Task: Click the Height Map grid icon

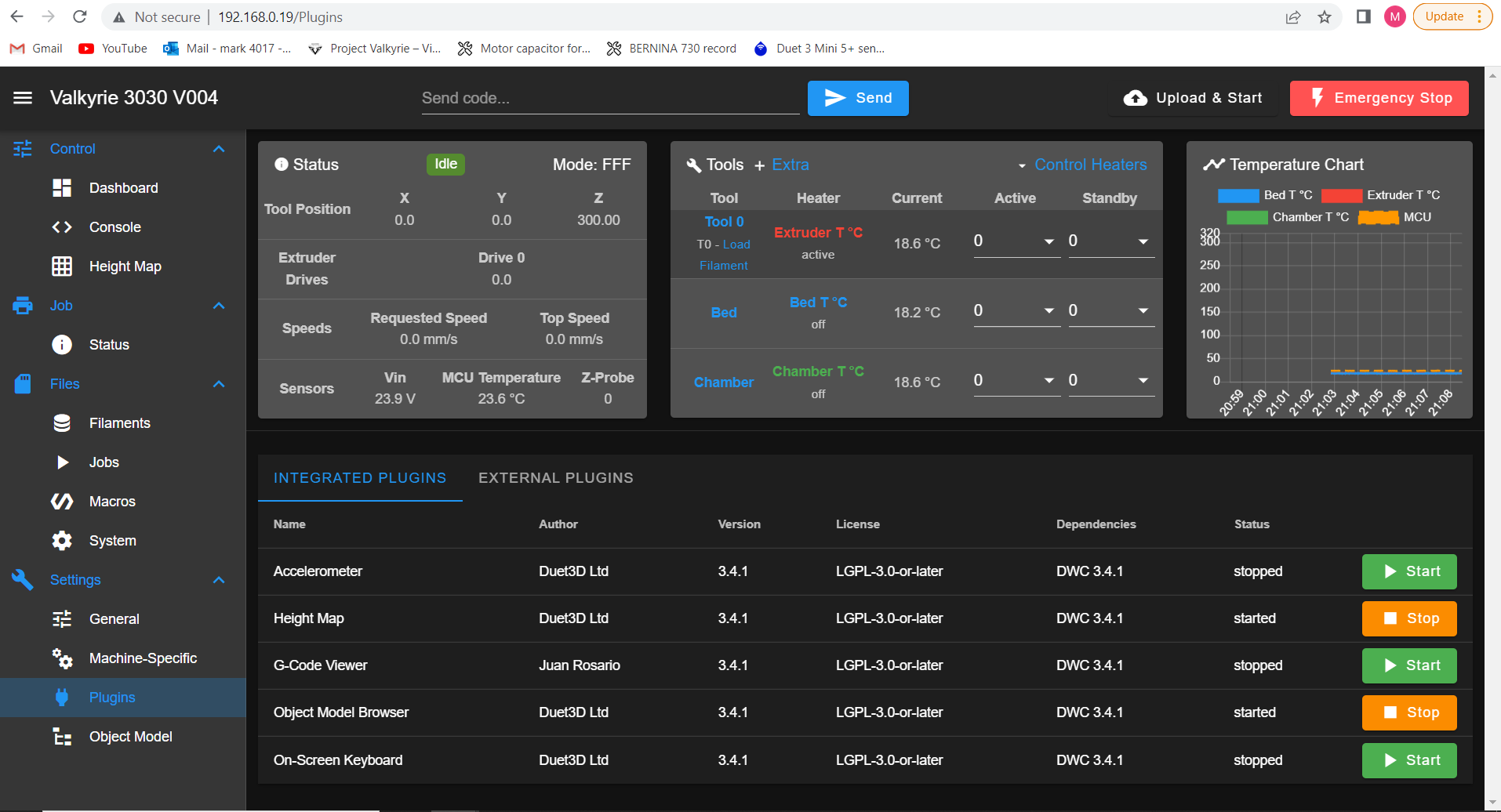Action: point(62,266)
